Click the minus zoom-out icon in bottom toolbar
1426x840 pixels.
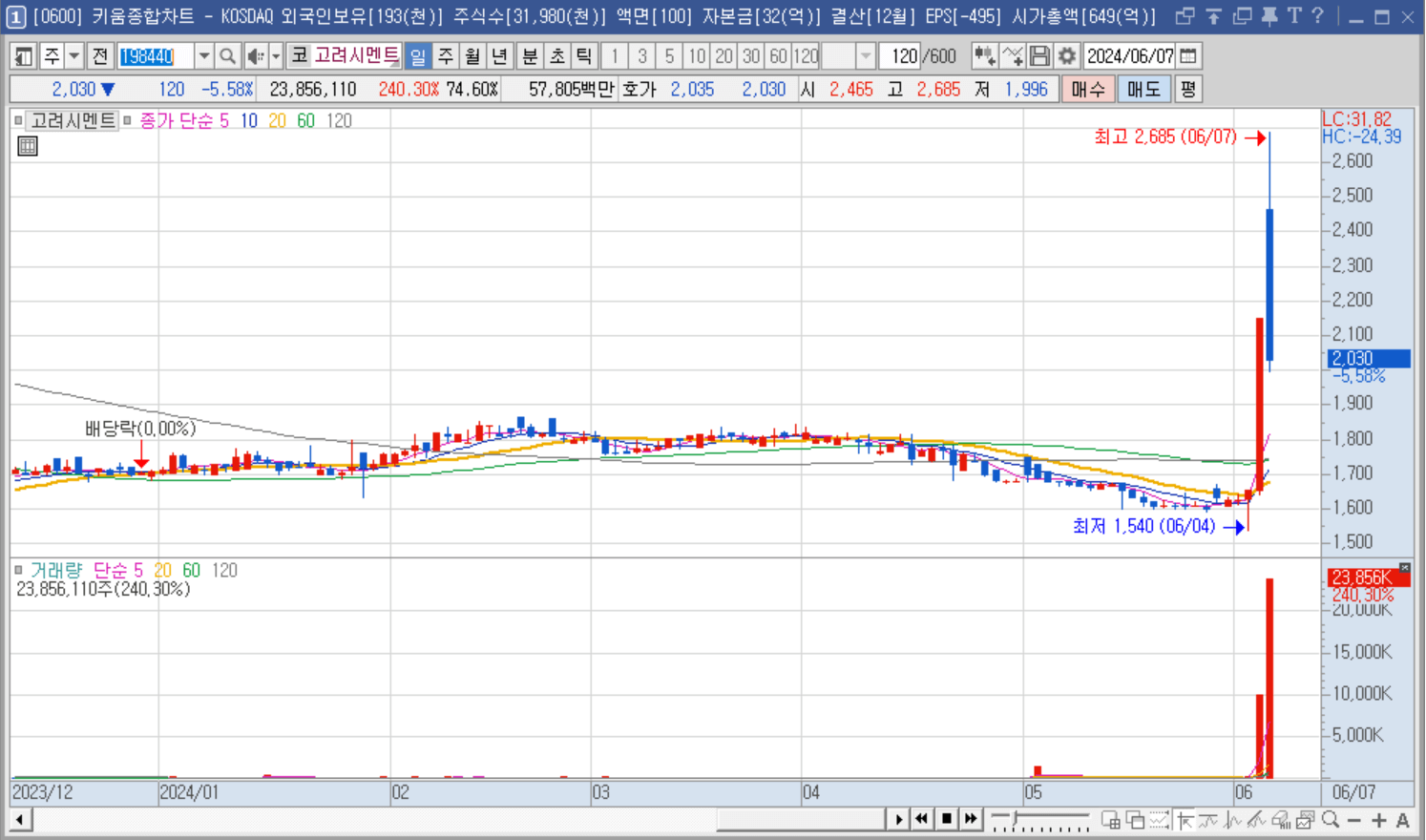(1354, 820)
